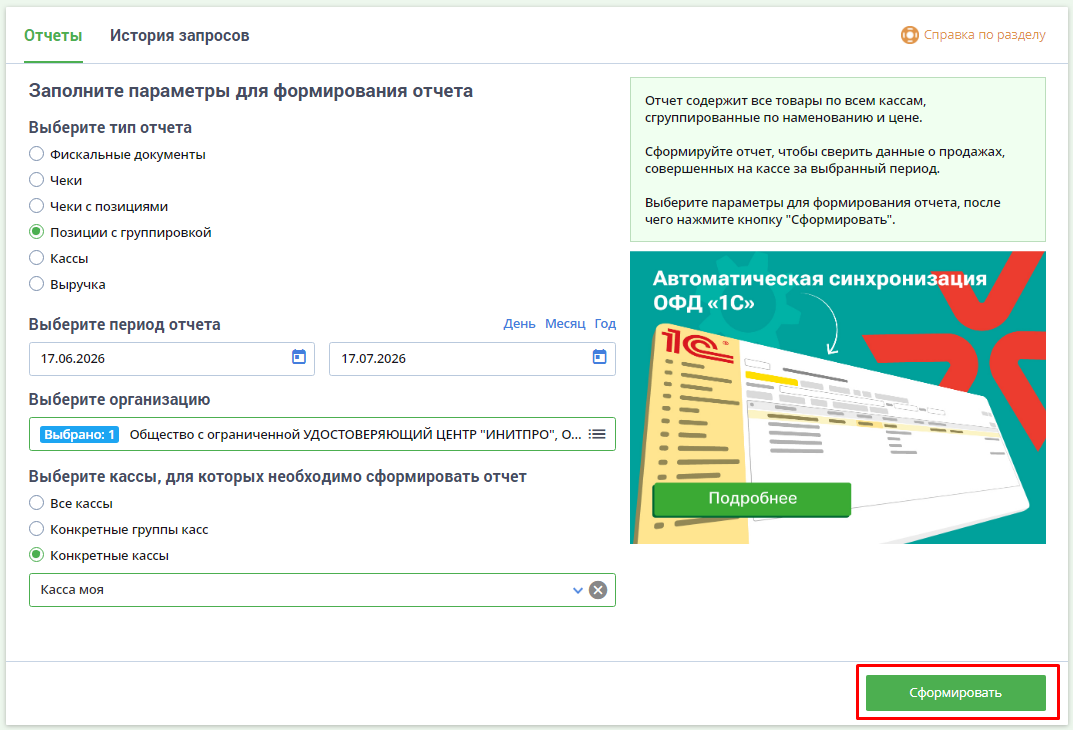
Task: Set period to 'Год'
Action: click(605, 324)
